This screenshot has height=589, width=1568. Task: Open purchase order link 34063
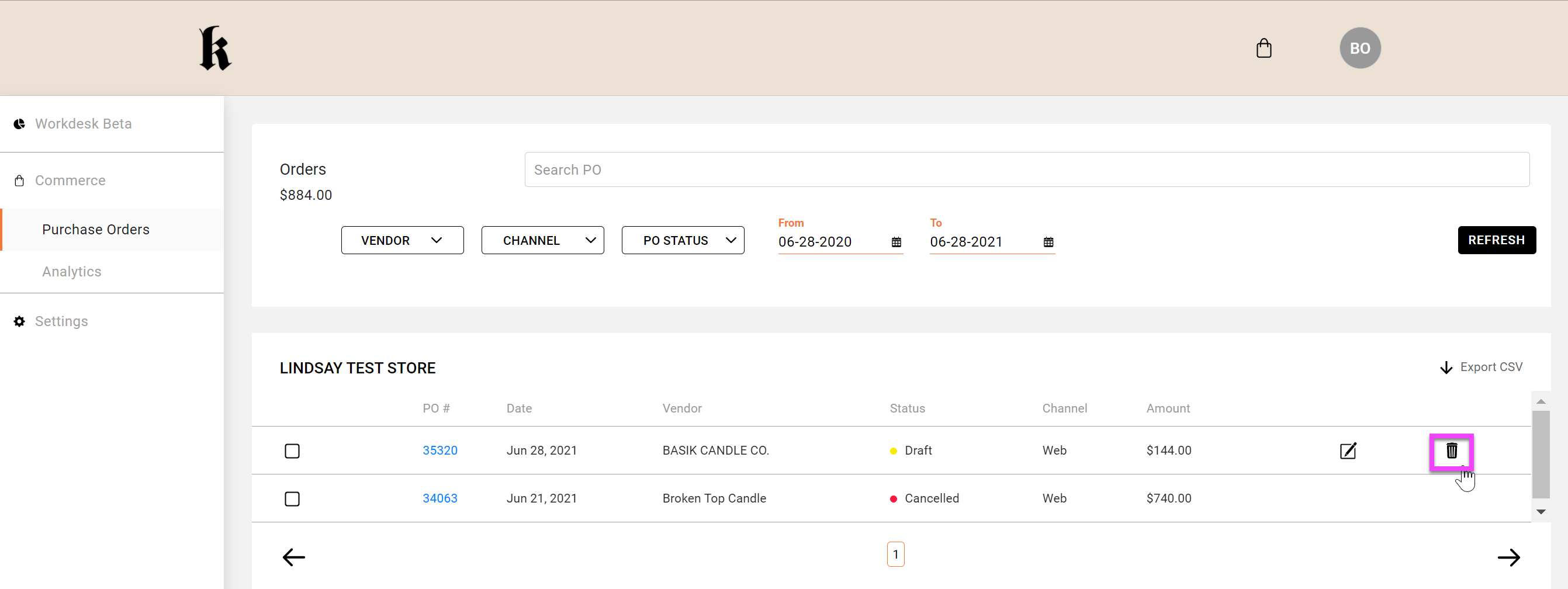tap(439, 498)
